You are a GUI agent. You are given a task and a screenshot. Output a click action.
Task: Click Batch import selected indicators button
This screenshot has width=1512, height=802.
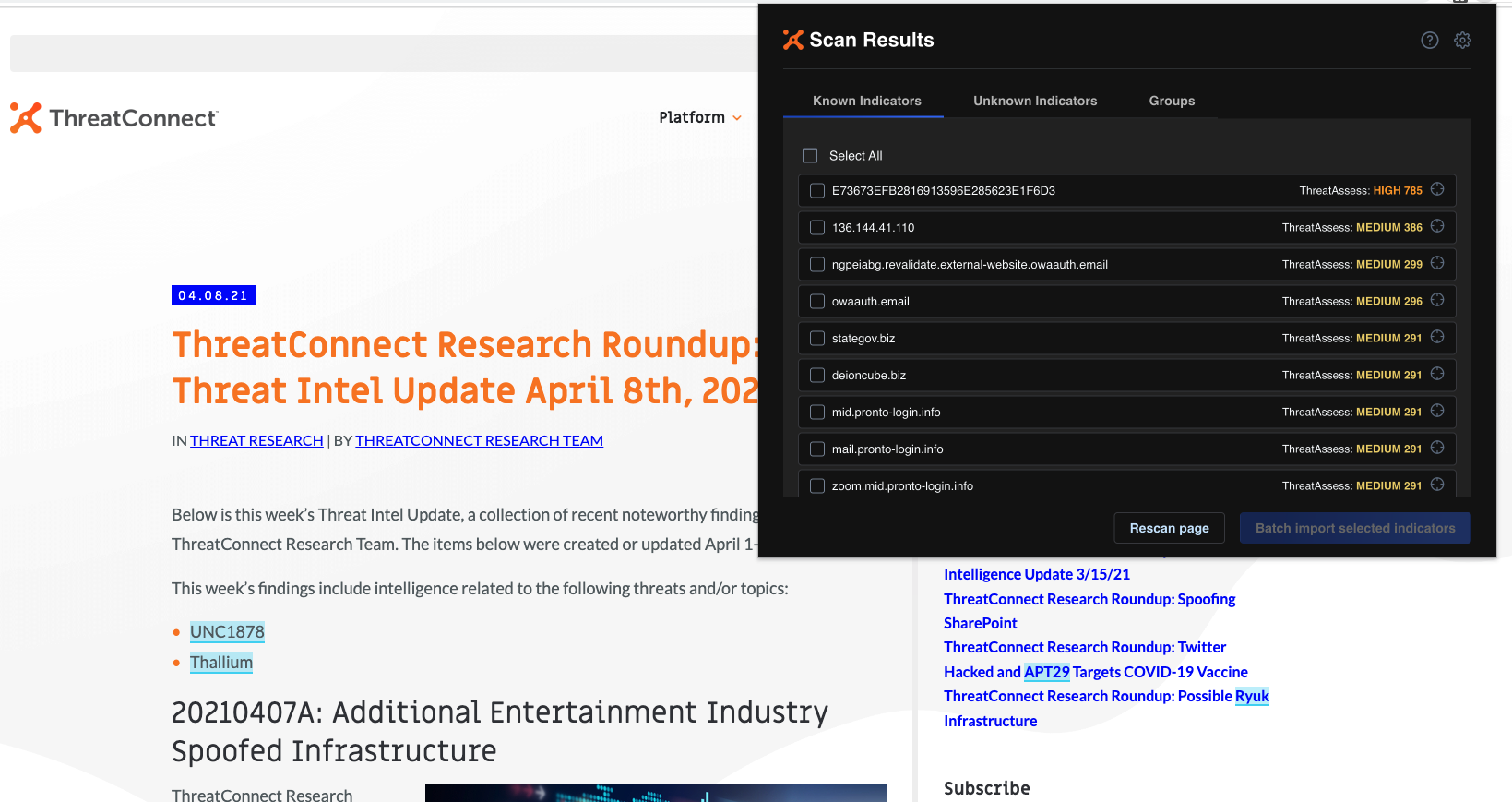tap(1355, 528)
